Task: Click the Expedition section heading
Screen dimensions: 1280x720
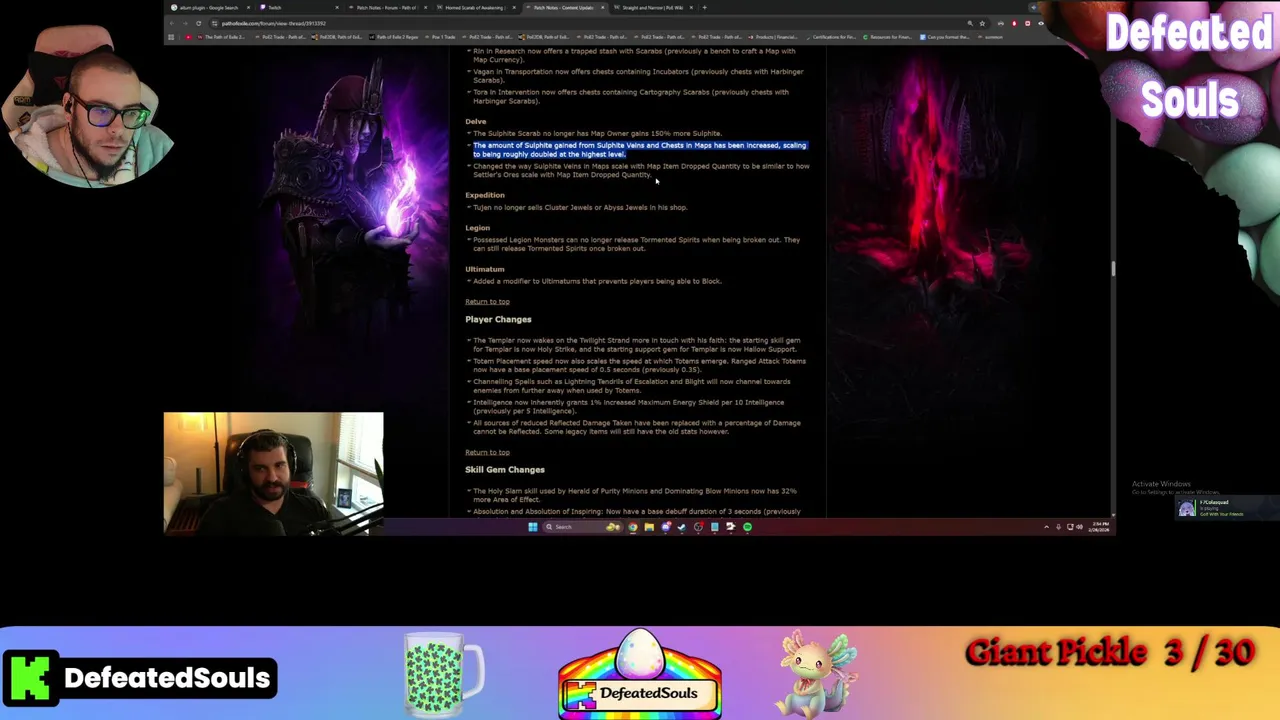Action: pyautogui.click(x=485, y=195)
